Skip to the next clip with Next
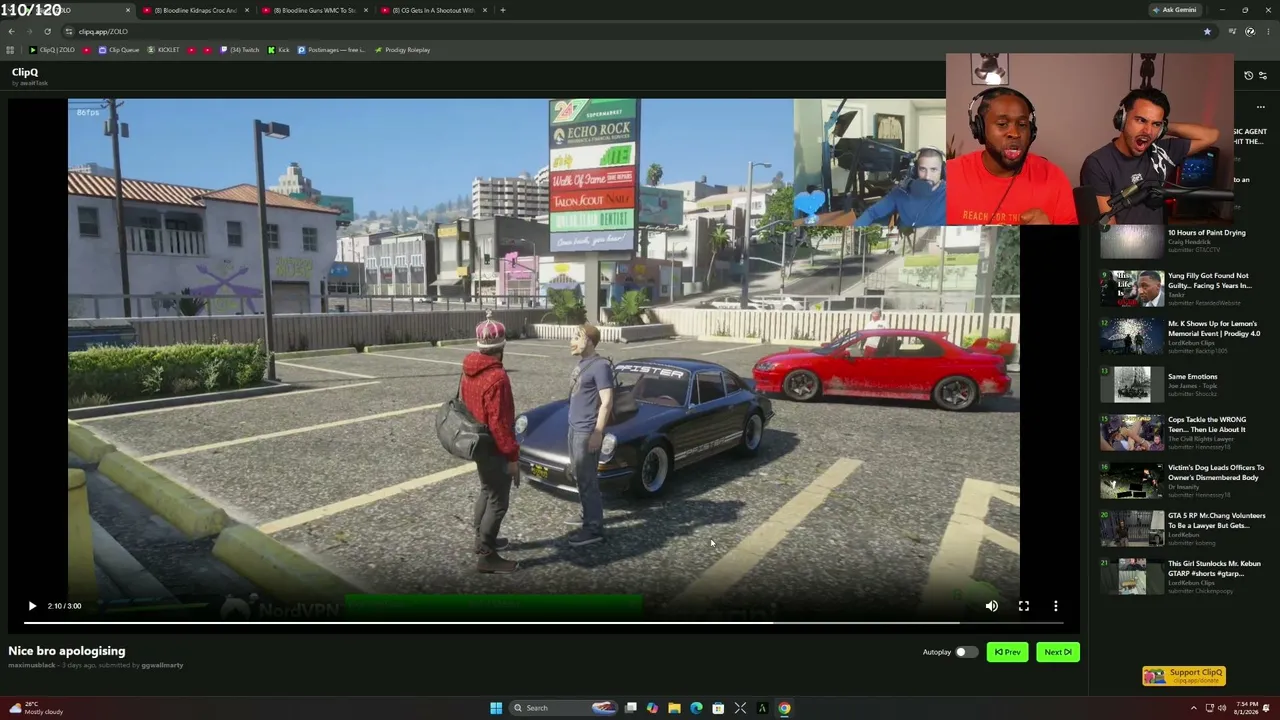Screen dimensions: 1280x720 (x=1057, y=652)
